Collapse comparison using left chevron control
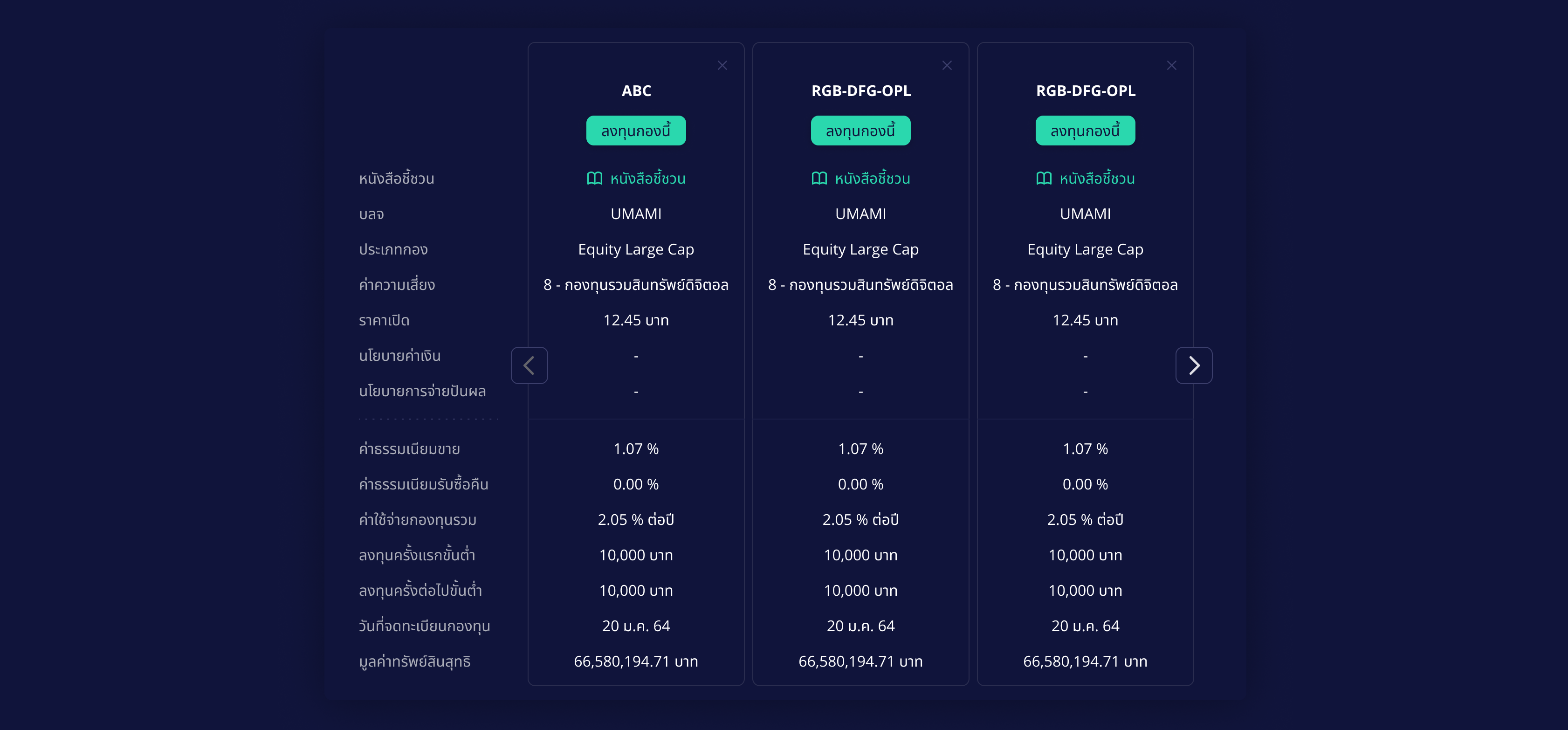Viewport: 1568px width, 730px height. point(529,365)
